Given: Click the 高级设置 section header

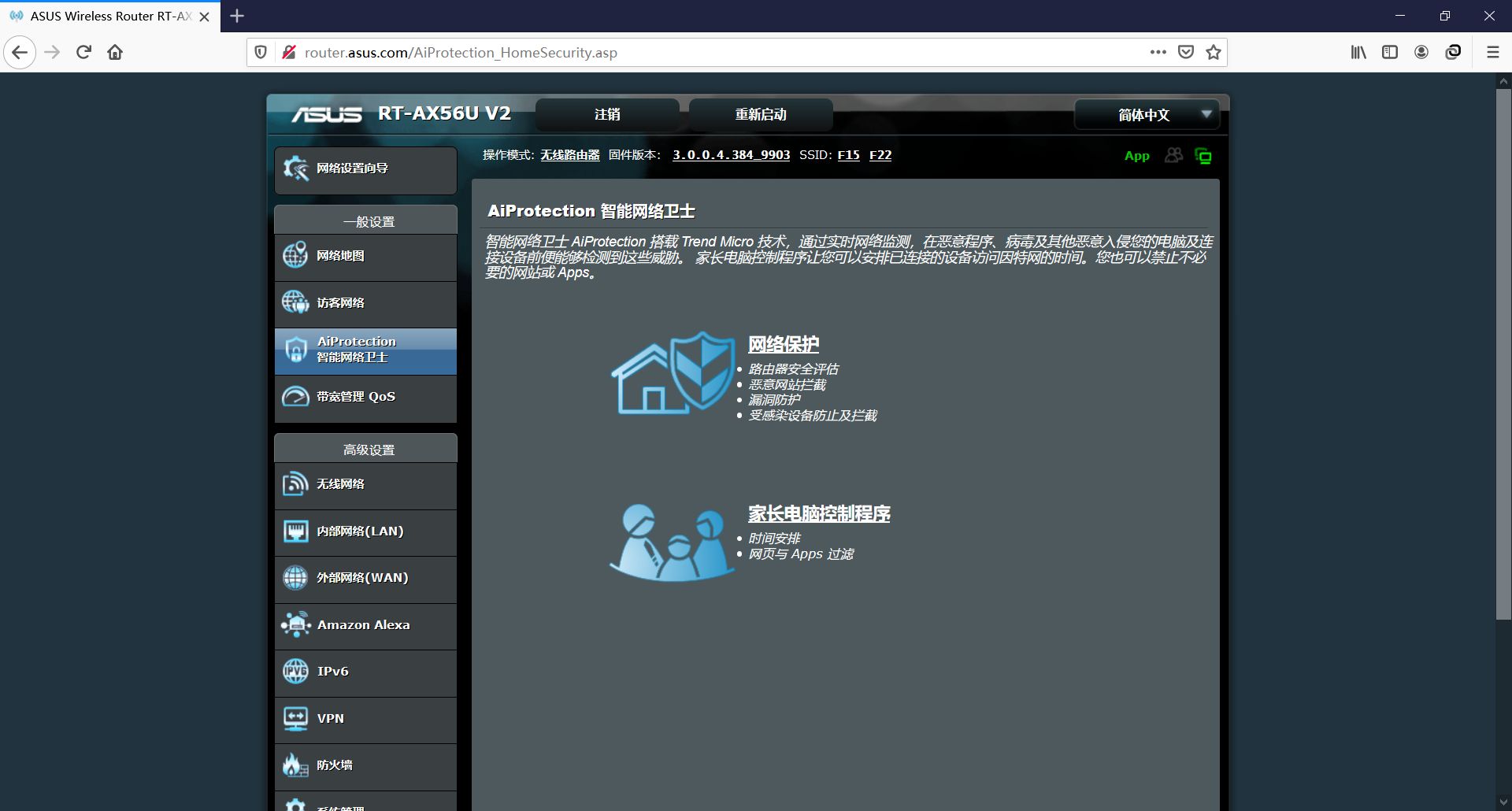Looking at the screenshot, I should tap(365, 450).
